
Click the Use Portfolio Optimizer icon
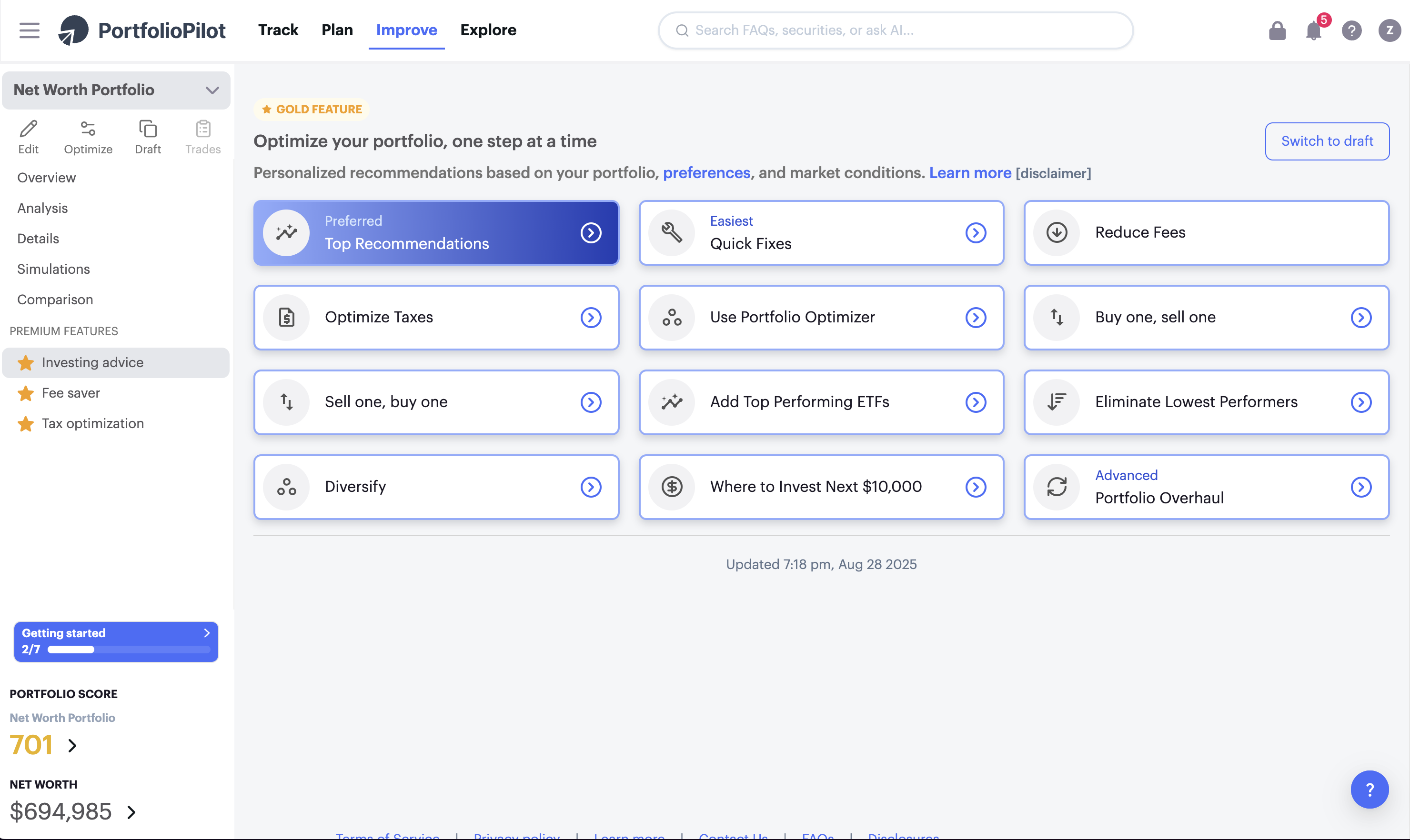click(x=672, y=318)
